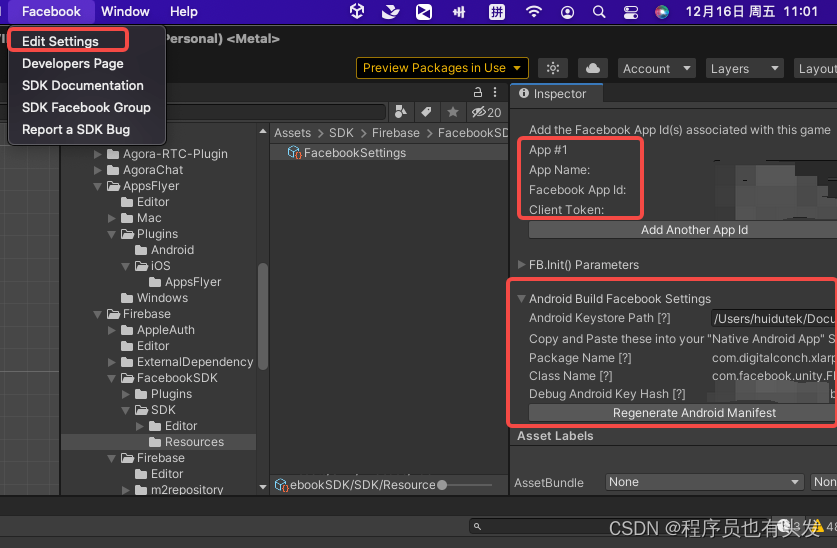The height and width of the screenshot is (548, 837).
Task: Click search by type icon
Action: (x=401, y=112)
